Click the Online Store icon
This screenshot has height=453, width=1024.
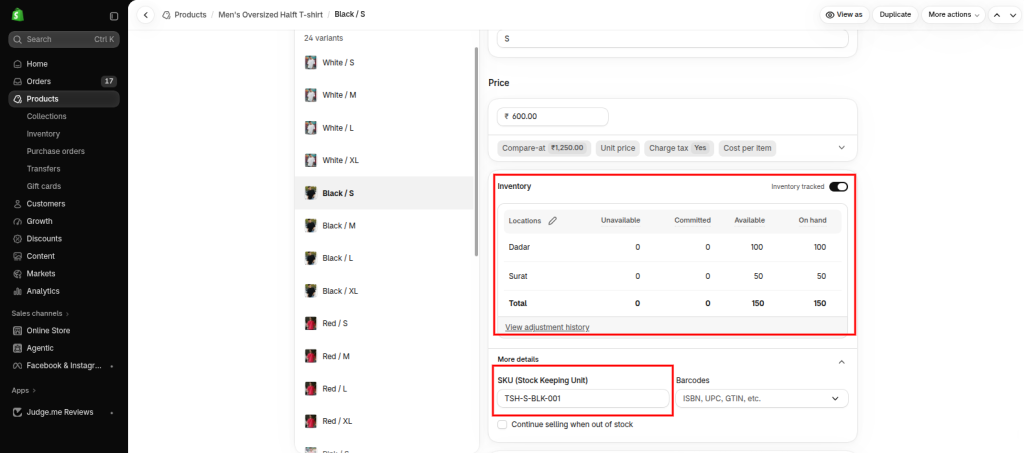18,330
